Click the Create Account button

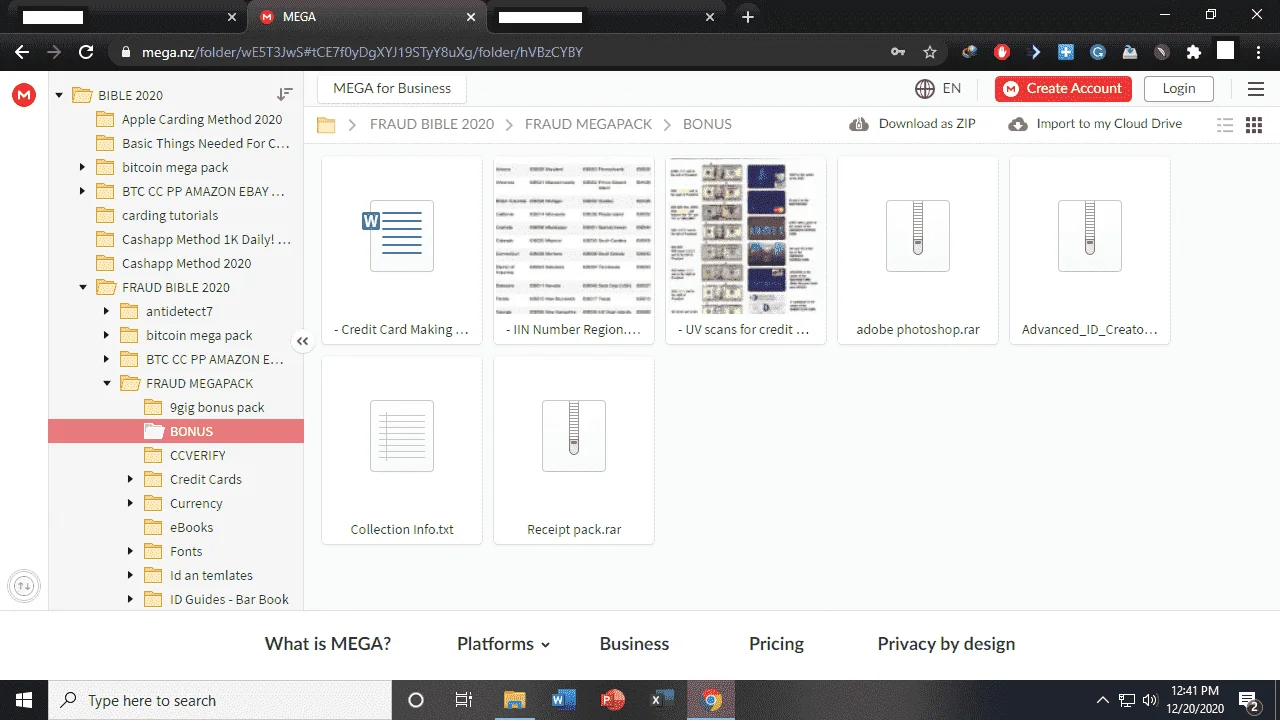(x=1063, y=89)
